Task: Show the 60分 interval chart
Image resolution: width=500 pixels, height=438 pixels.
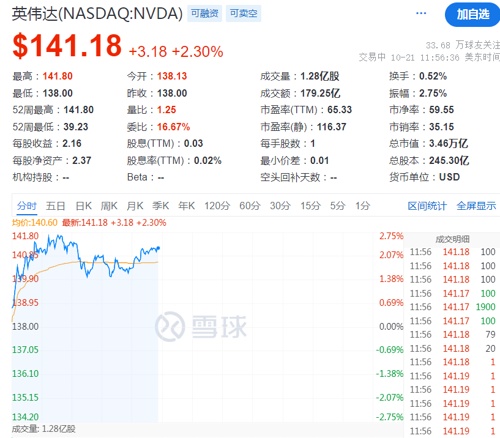Action: click(x=250, y=206)
